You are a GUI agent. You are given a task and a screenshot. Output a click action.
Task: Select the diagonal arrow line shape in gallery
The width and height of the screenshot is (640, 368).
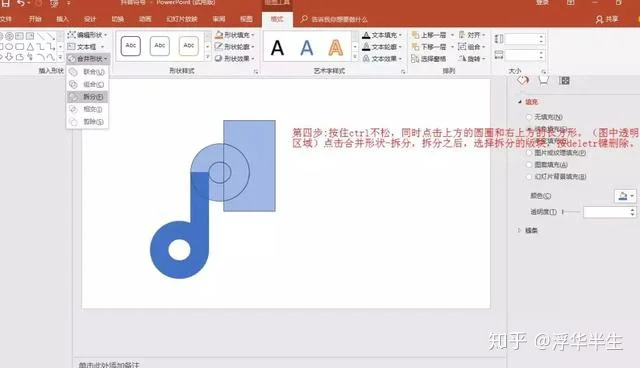coord(51,36)
